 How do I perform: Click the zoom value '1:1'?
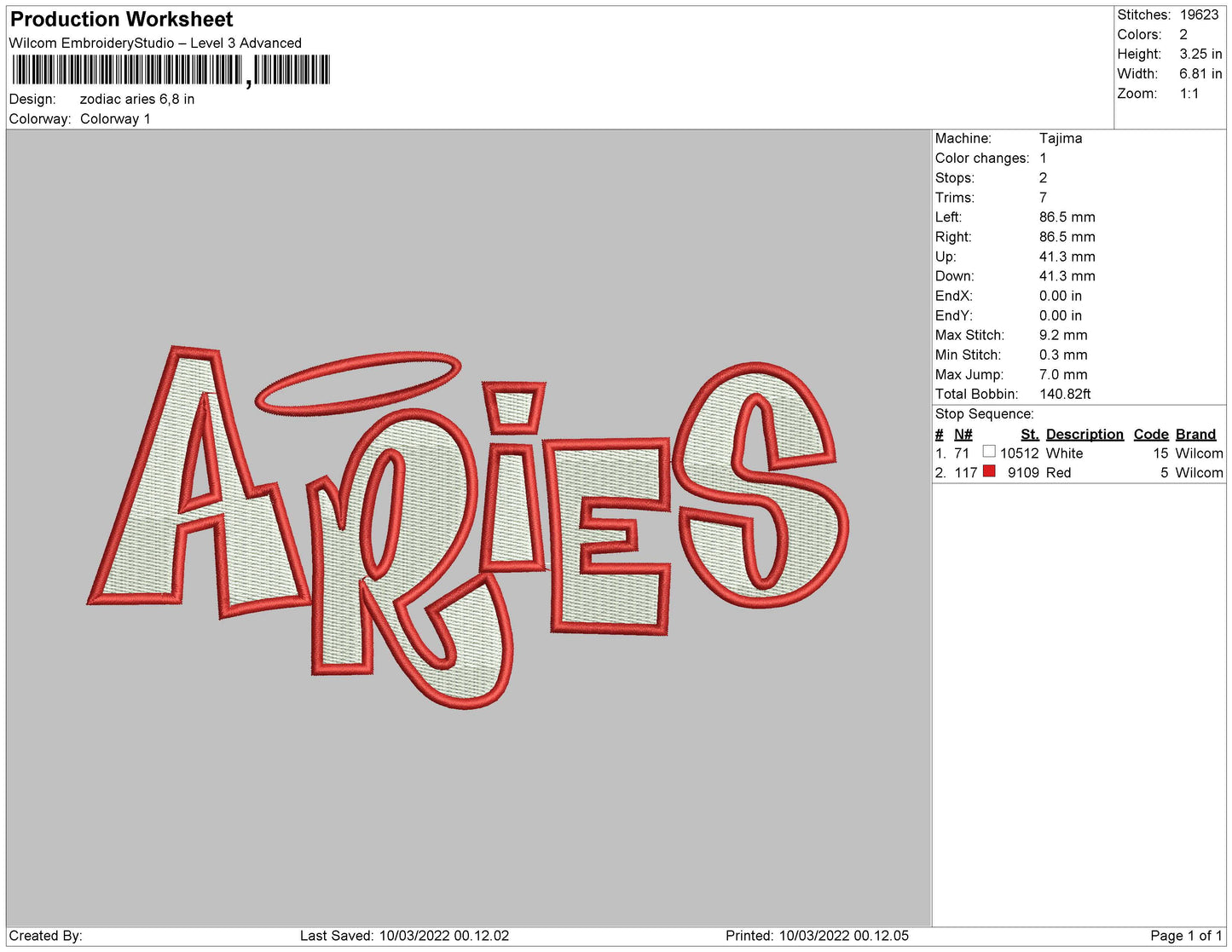tap(1189, 93)
